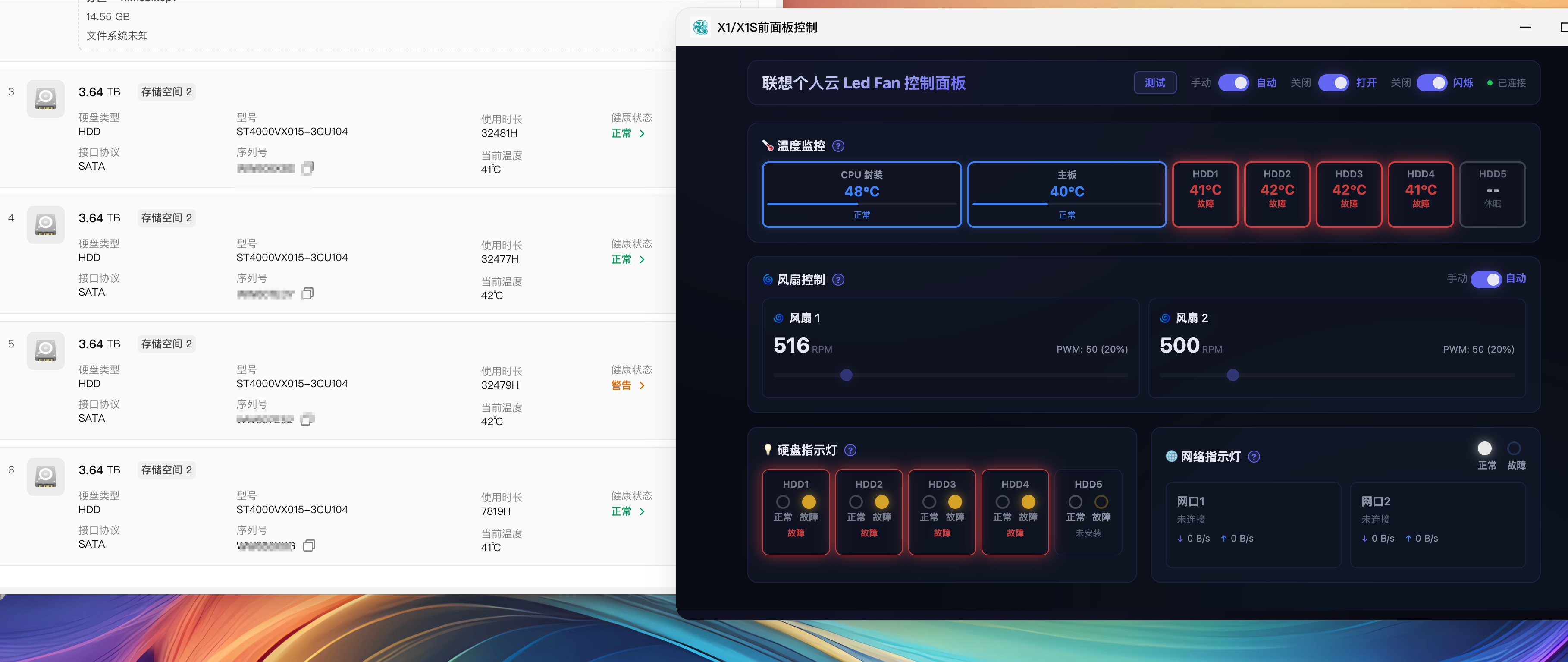Click the 网口1 network port card
Screen dimensions: 1568x662
click(1253, 525)
